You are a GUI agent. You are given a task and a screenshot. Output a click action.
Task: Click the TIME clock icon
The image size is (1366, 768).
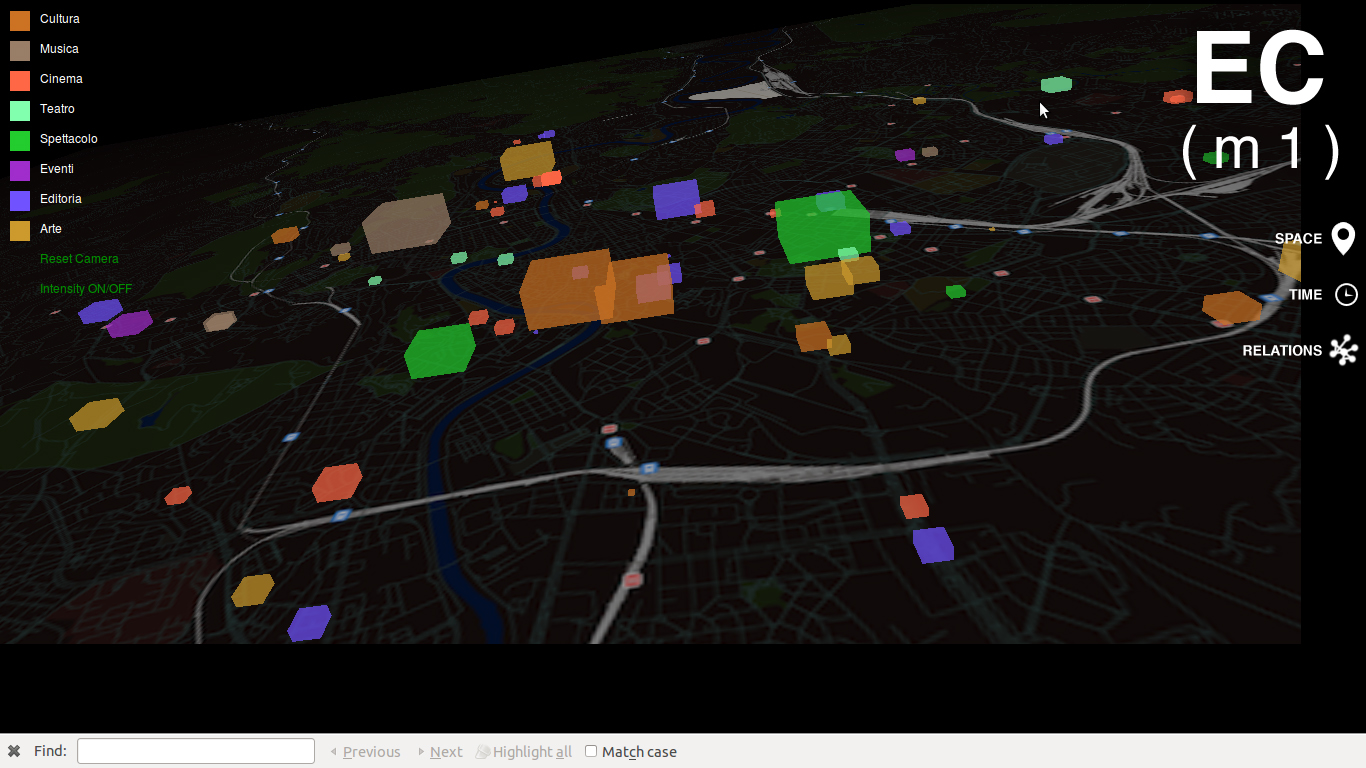(x=1346, y=294)
